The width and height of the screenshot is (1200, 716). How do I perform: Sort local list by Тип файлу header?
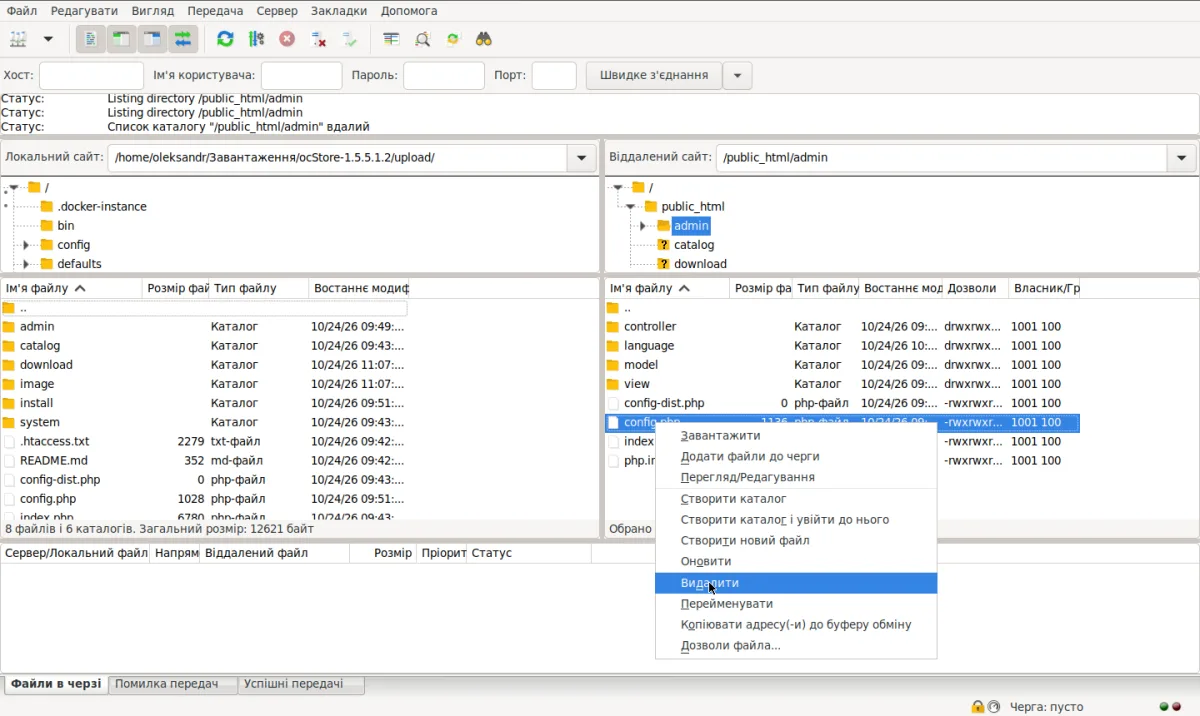[258, 288]
